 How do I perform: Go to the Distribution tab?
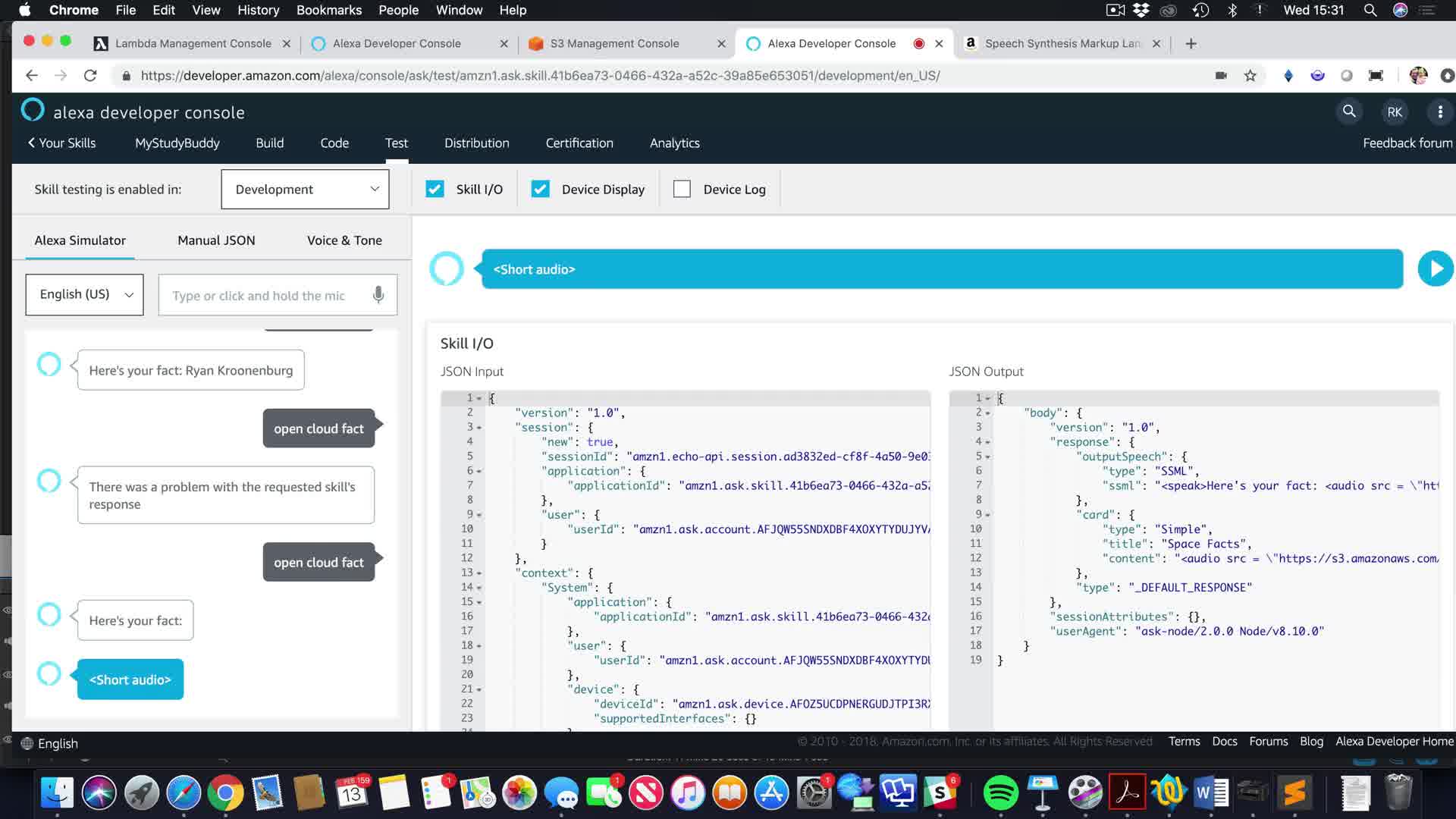(x=476, y=143)
